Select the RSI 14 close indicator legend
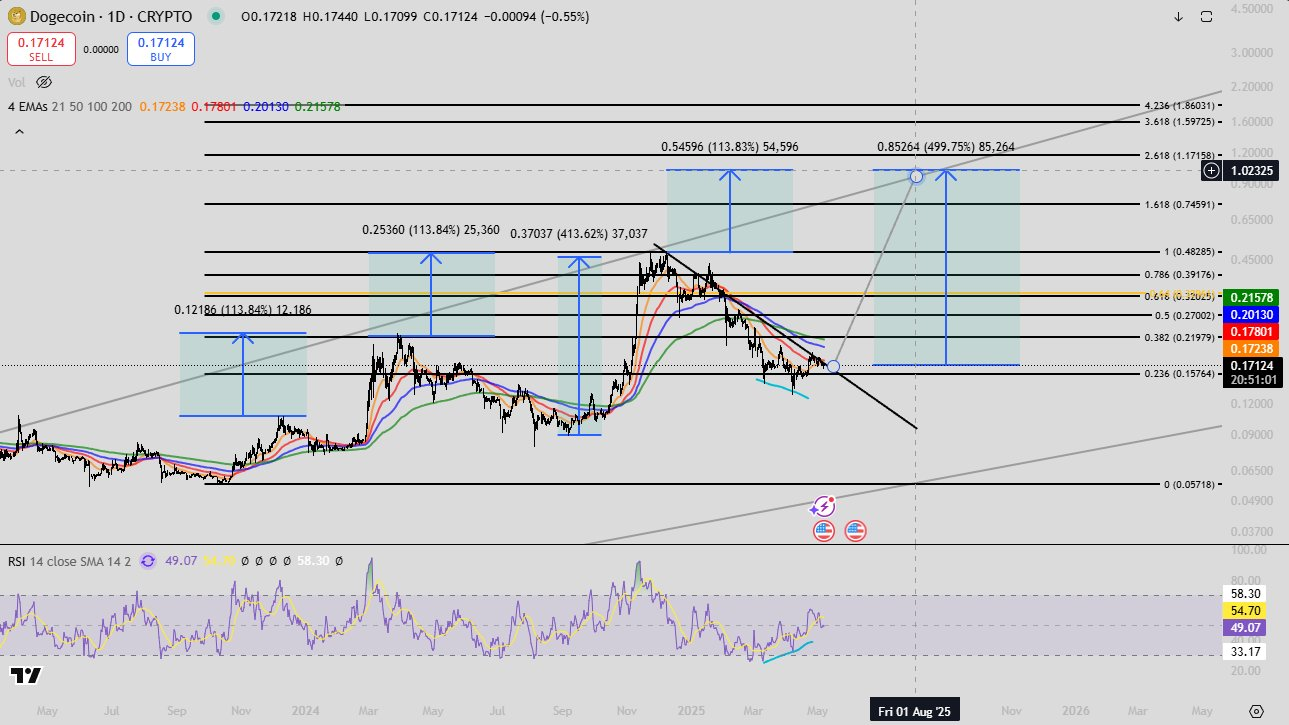The width and height of the screenshot is (1289, 725). tap(70, 561)
